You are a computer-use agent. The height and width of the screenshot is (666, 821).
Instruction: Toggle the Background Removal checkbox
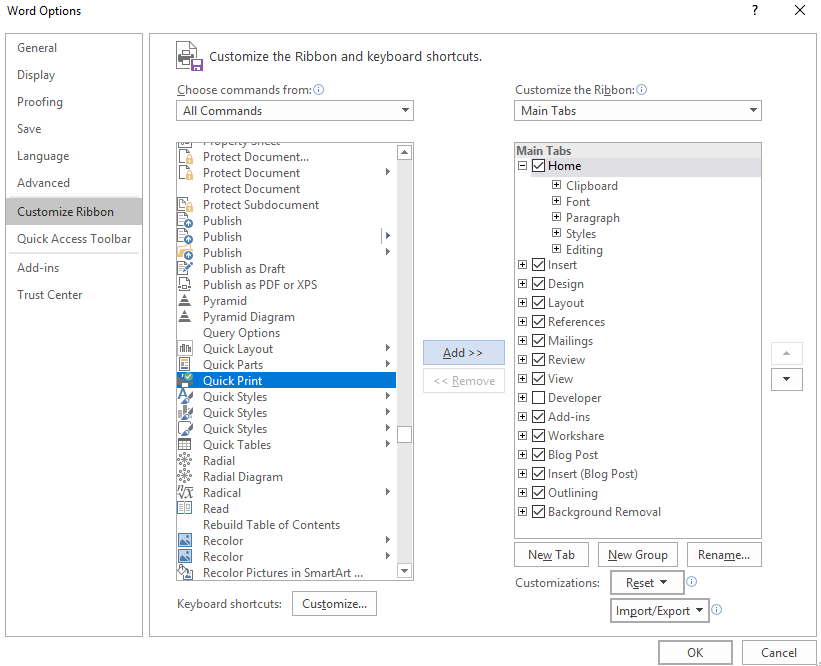[x=539, y=512]
